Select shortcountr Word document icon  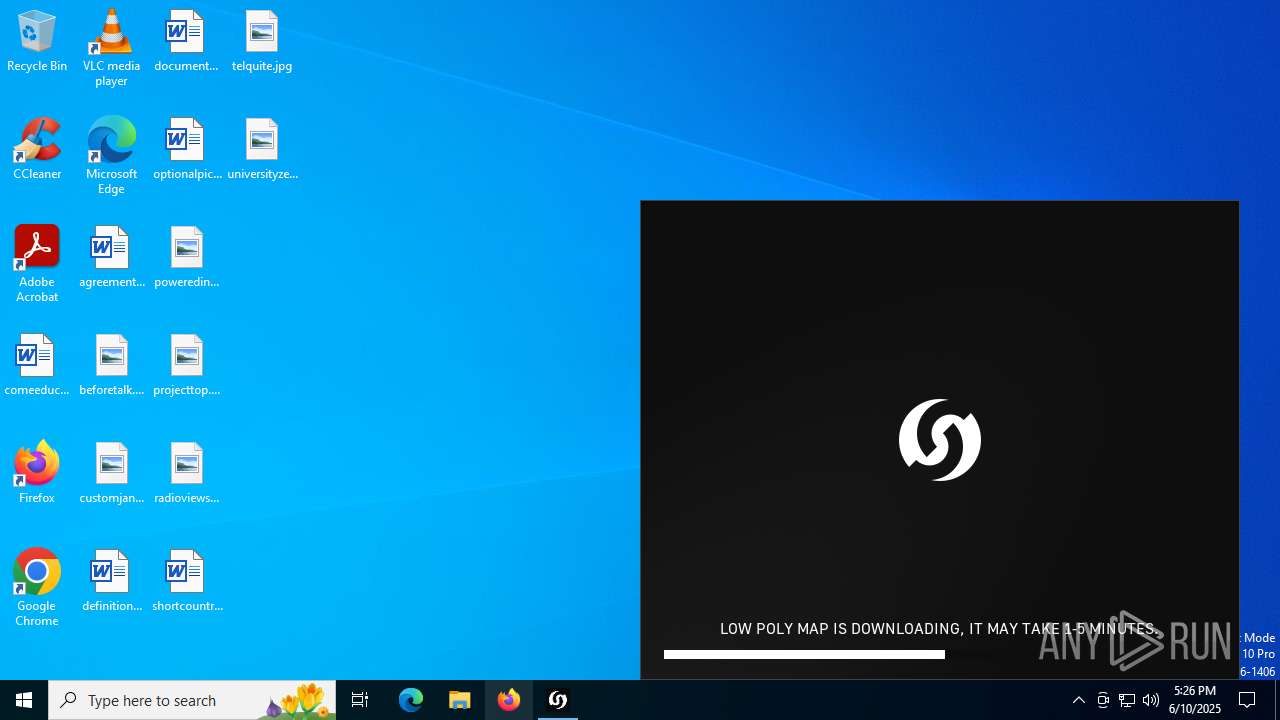click(x=187, y=582)
